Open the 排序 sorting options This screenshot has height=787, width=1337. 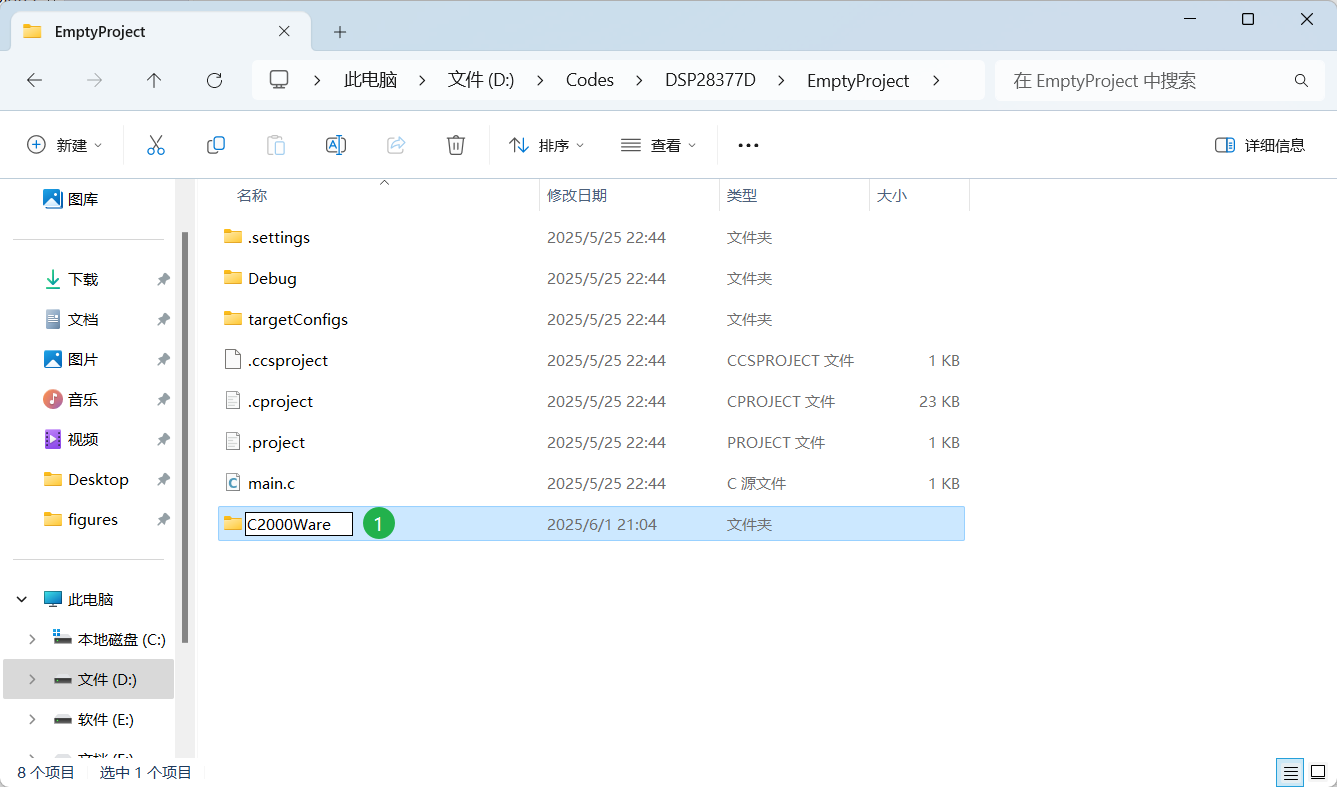pos(546,144)
